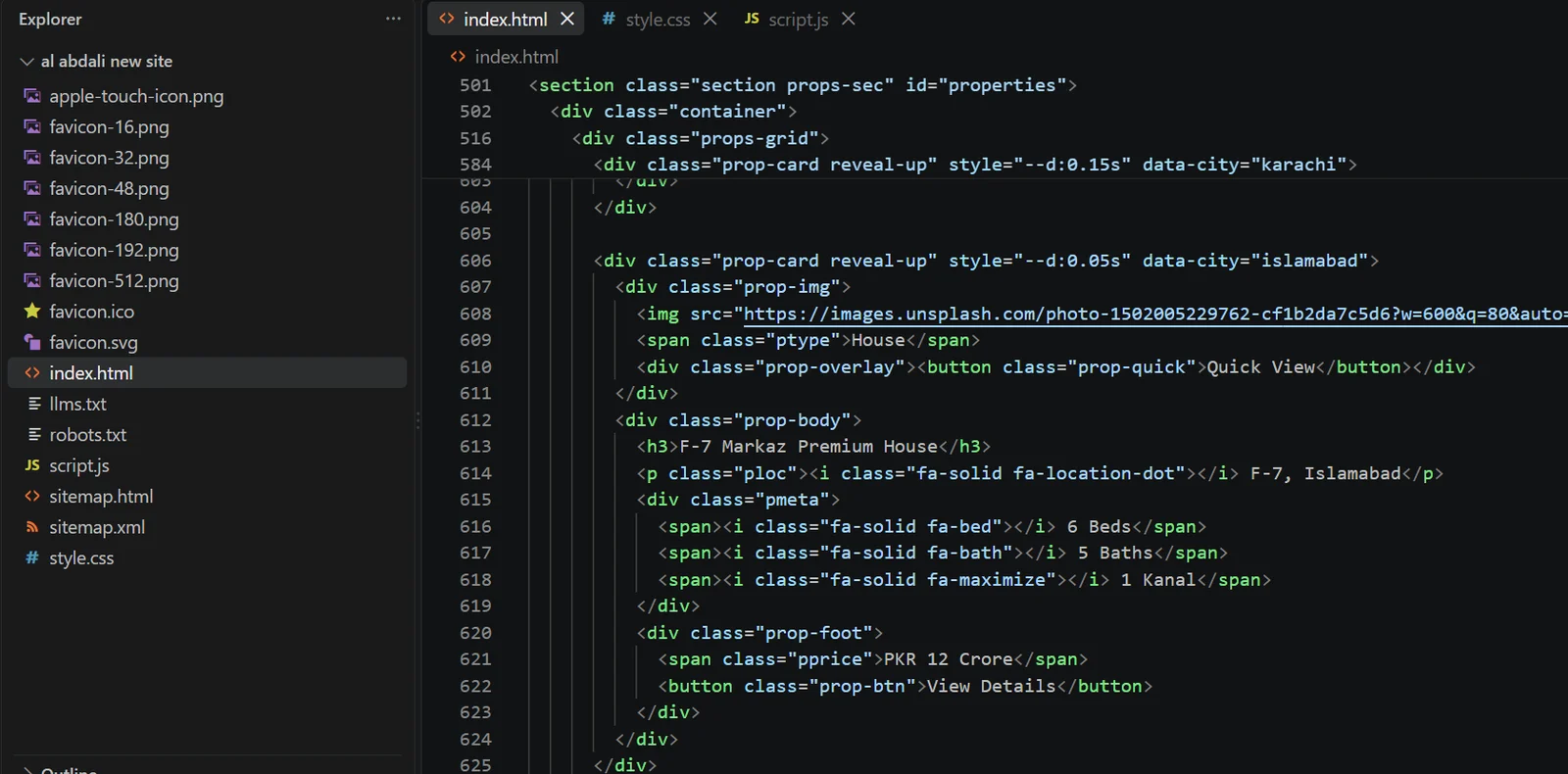This screenshot has width=1568, height=774.
Task: Click the '5 Baths' text on line 617
Action: pyautogui.click(x=1115, y=554)
